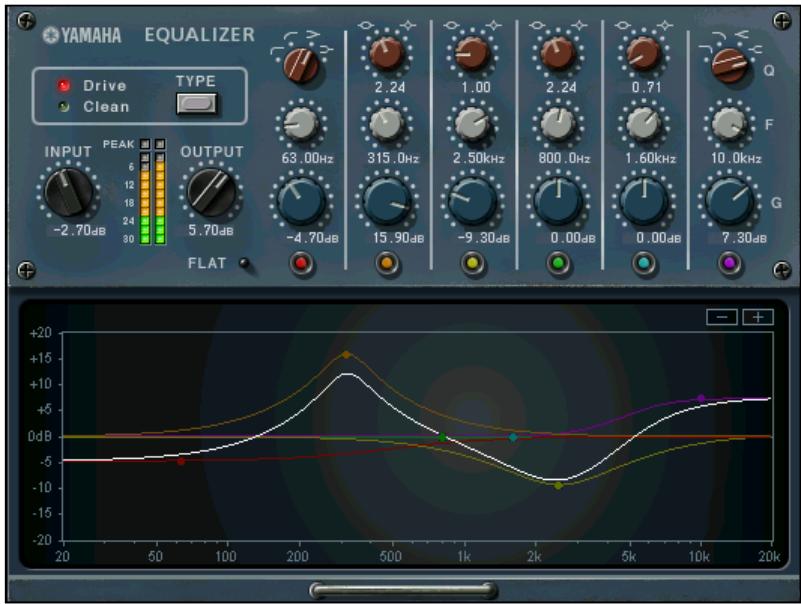Click the bottom panel handle bar
The width and height of the screenshot is (801, 604).
[403, 590]
